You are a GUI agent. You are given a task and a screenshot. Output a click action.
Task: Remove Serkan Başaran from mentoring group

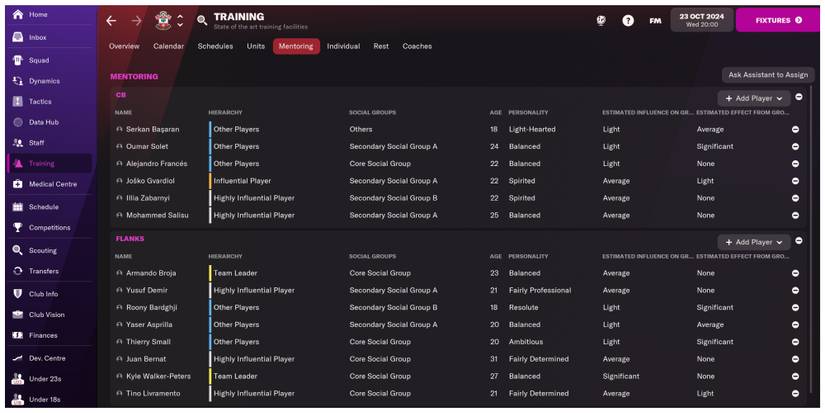pos(795,129)
